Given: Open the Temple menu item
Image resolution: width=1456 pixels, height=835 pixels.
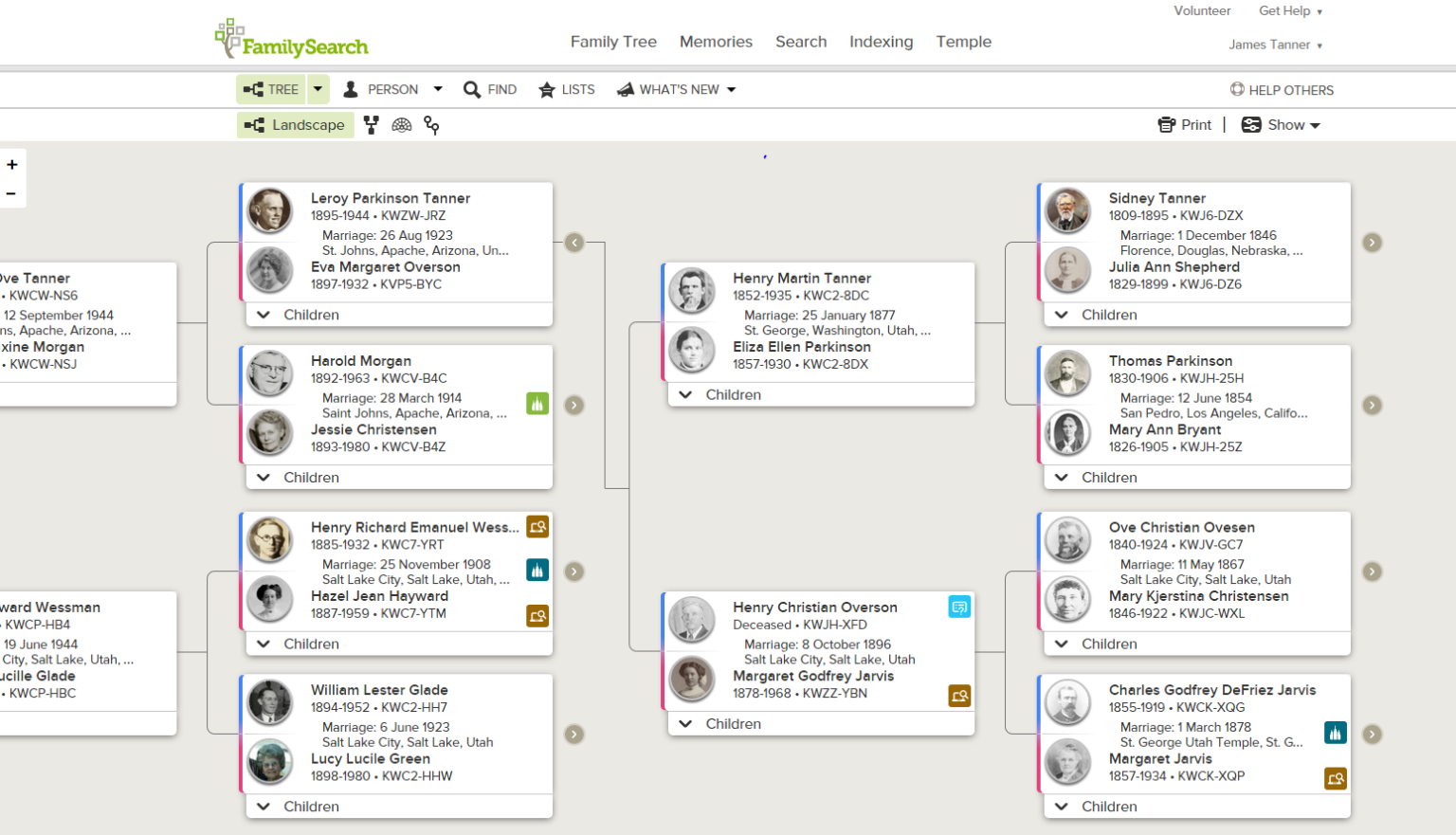Looking at the screenshot, I should tap(963, 42).
